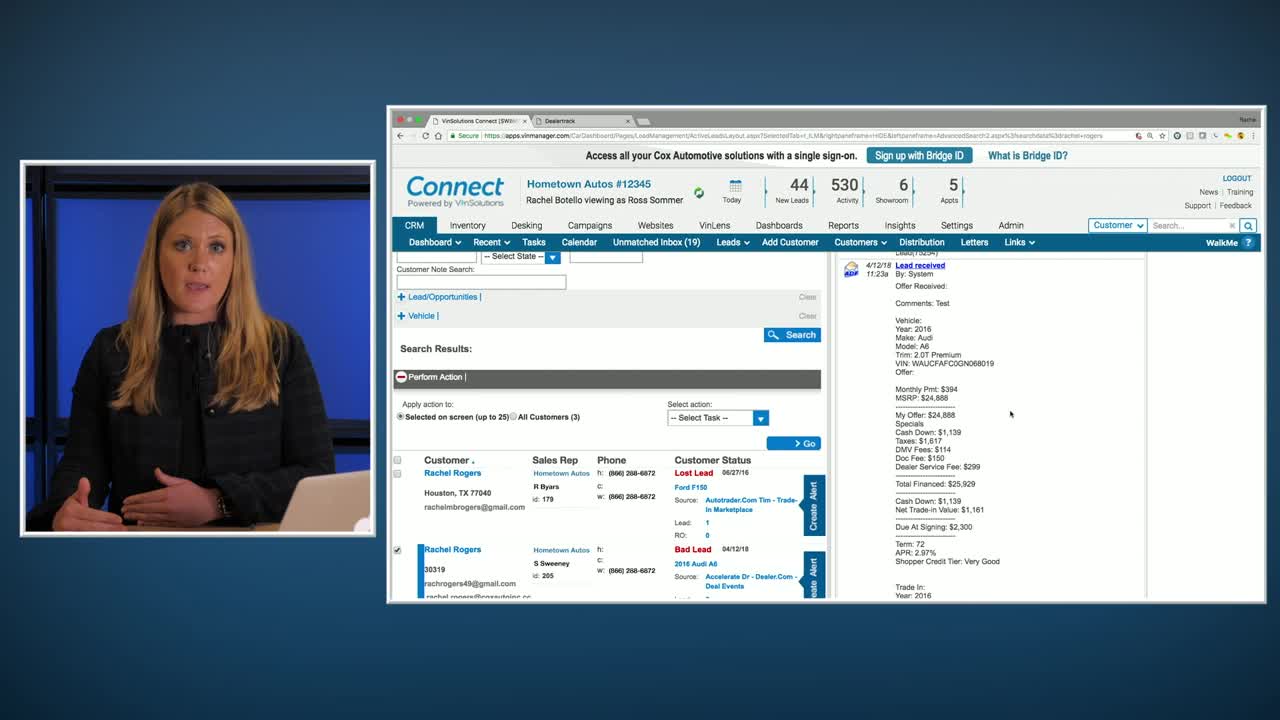
Task: Open the Inventory tab
Action: 467,226
